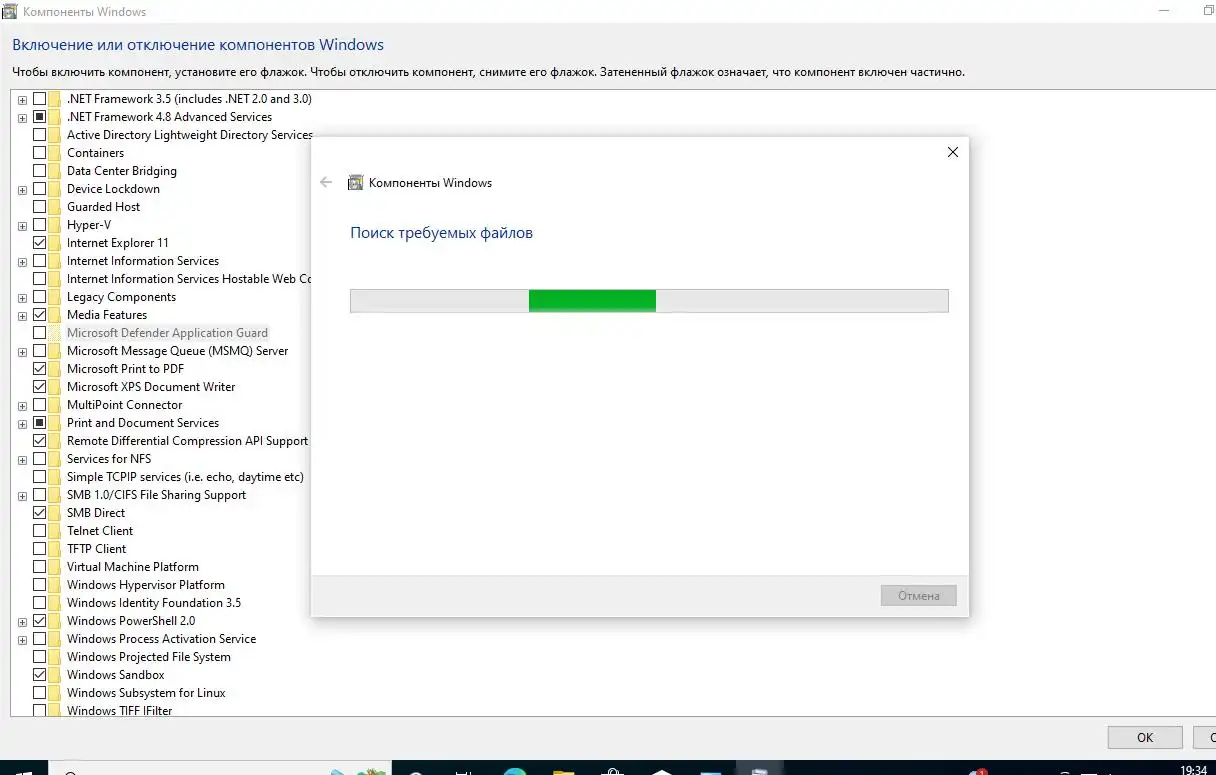Uncheck the Windows Sandbox checkbox
Screen dimensions: 1216x775
(x=40, y=675)
